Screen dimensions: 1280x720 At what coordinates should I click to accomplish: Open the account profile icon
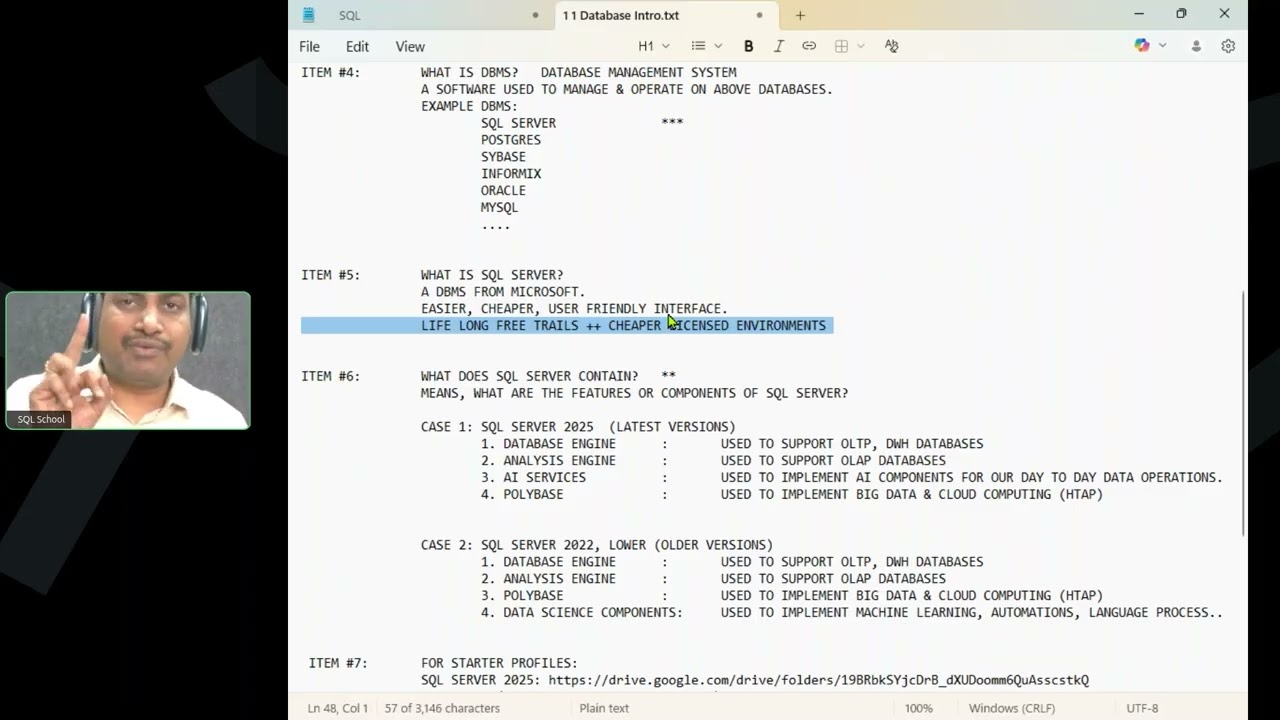pos(1196,46)
